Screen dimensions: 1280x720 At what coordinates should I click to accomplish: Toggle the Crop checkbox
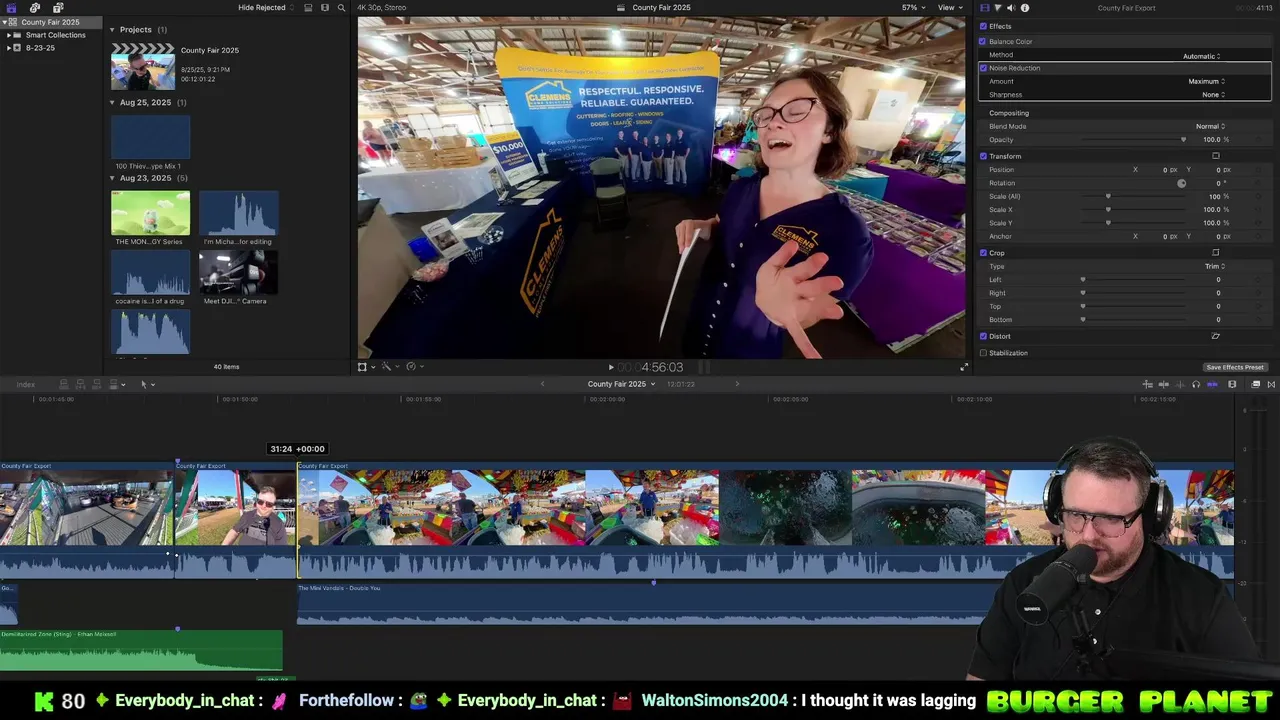983,253
